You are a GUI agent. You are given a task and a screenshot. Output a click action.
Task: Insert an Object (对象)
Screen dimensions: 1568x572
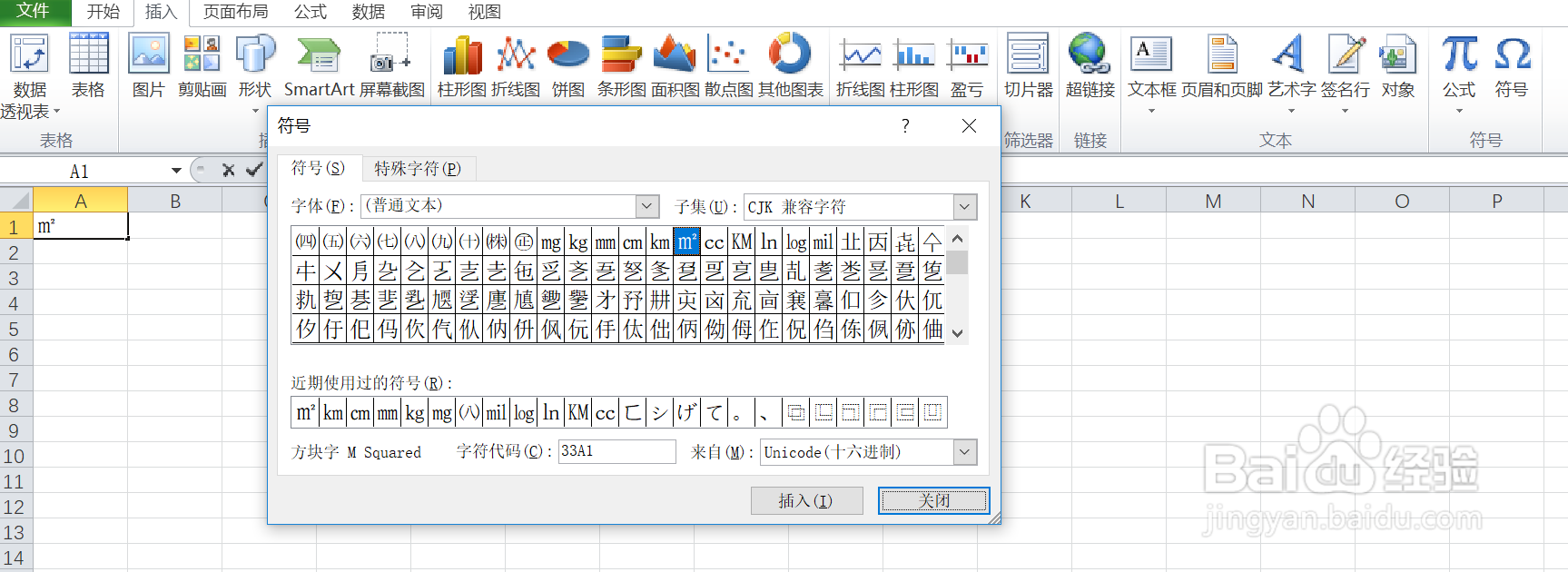click(1398, 65)
